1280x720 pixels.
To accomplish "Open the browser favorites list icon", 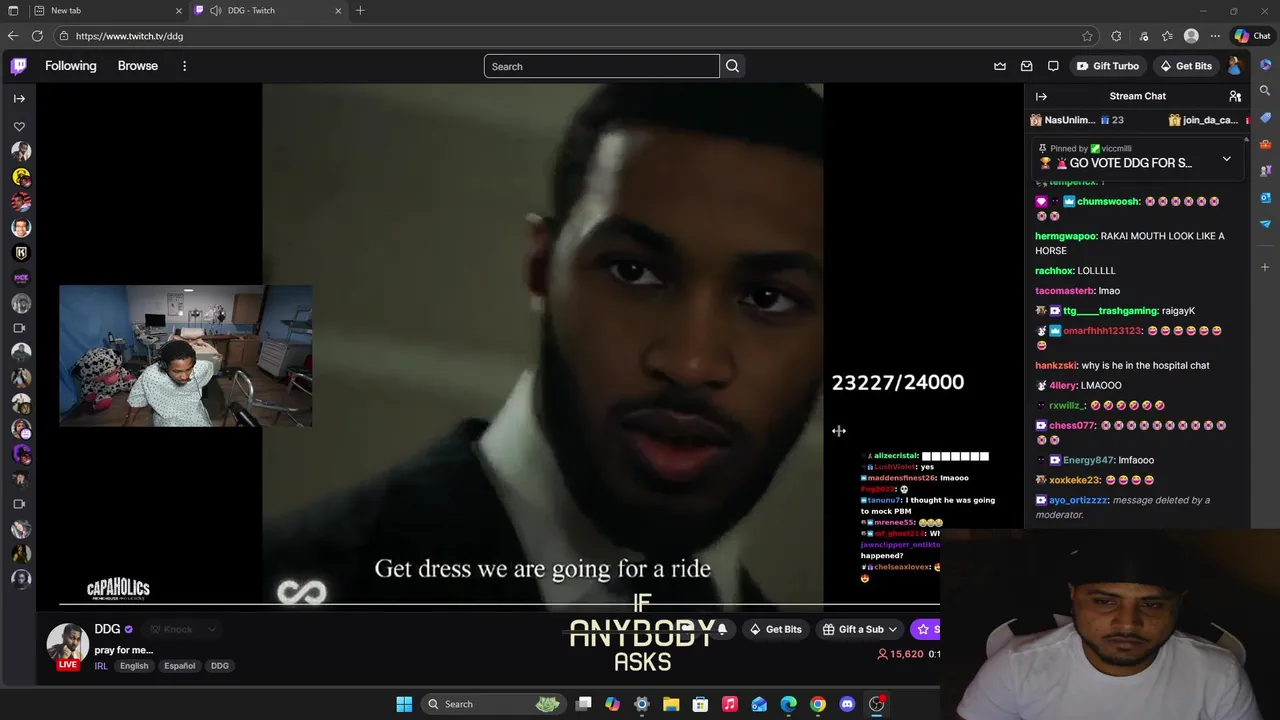I will 1167,36.
